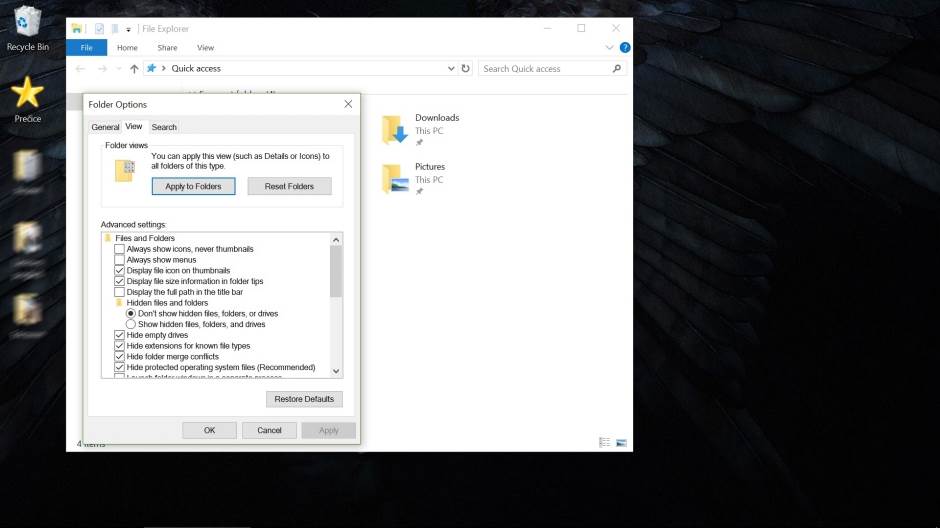Switch to large icons view in status bar
Image resolution: width=940 pixels, height=528 pixels.
coord(621,442)
